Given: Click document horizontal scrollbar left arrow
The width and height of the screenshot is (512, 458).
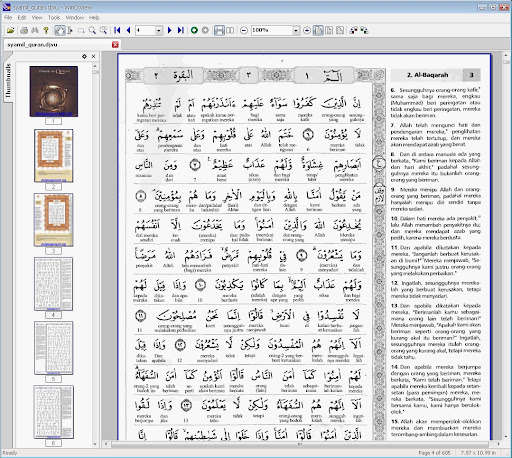Looking at the screenshot, I should [x=106, y=444].
